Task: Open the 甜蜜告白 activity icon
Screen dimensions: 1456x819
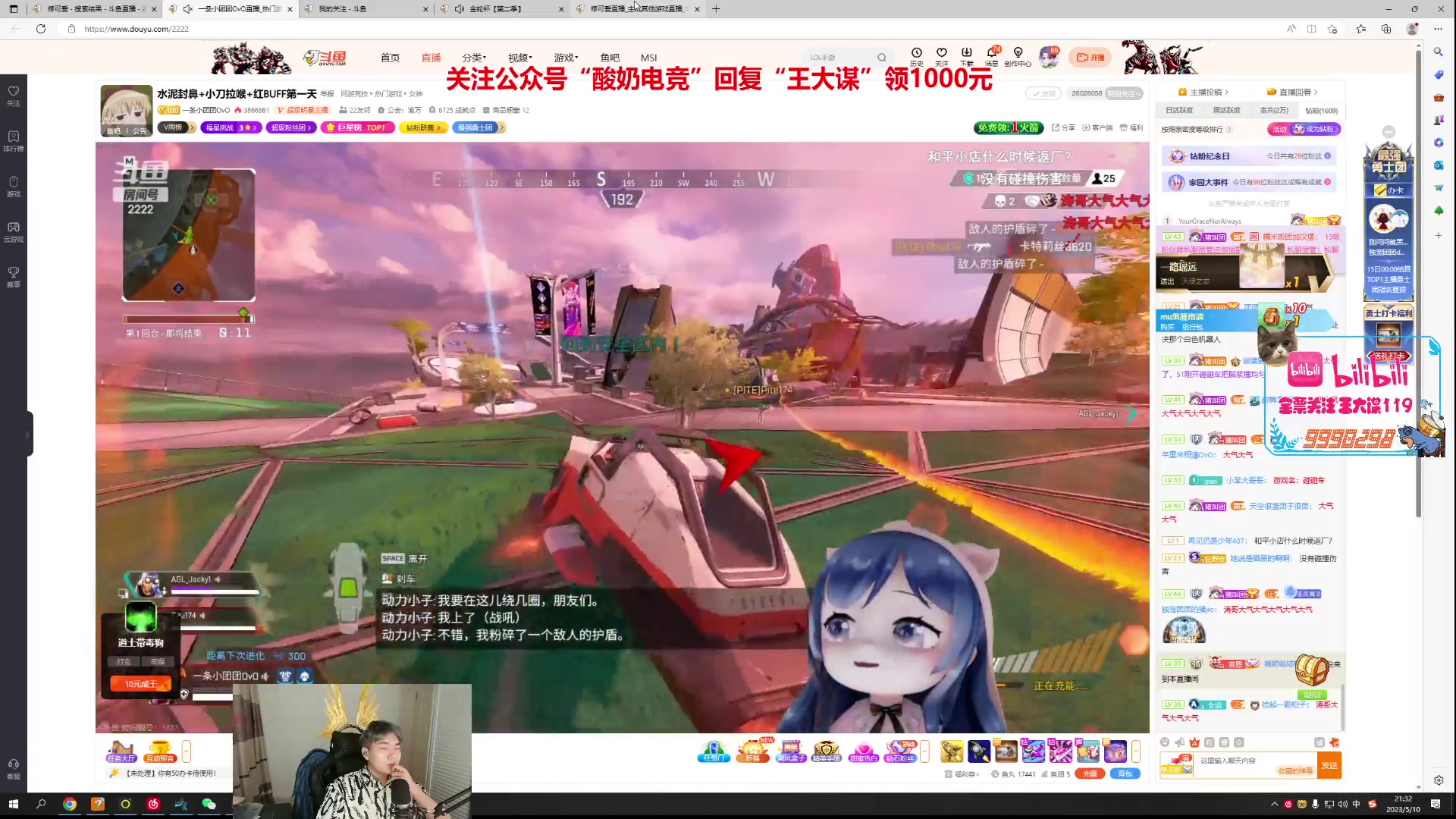Action: tap(864, 751)
